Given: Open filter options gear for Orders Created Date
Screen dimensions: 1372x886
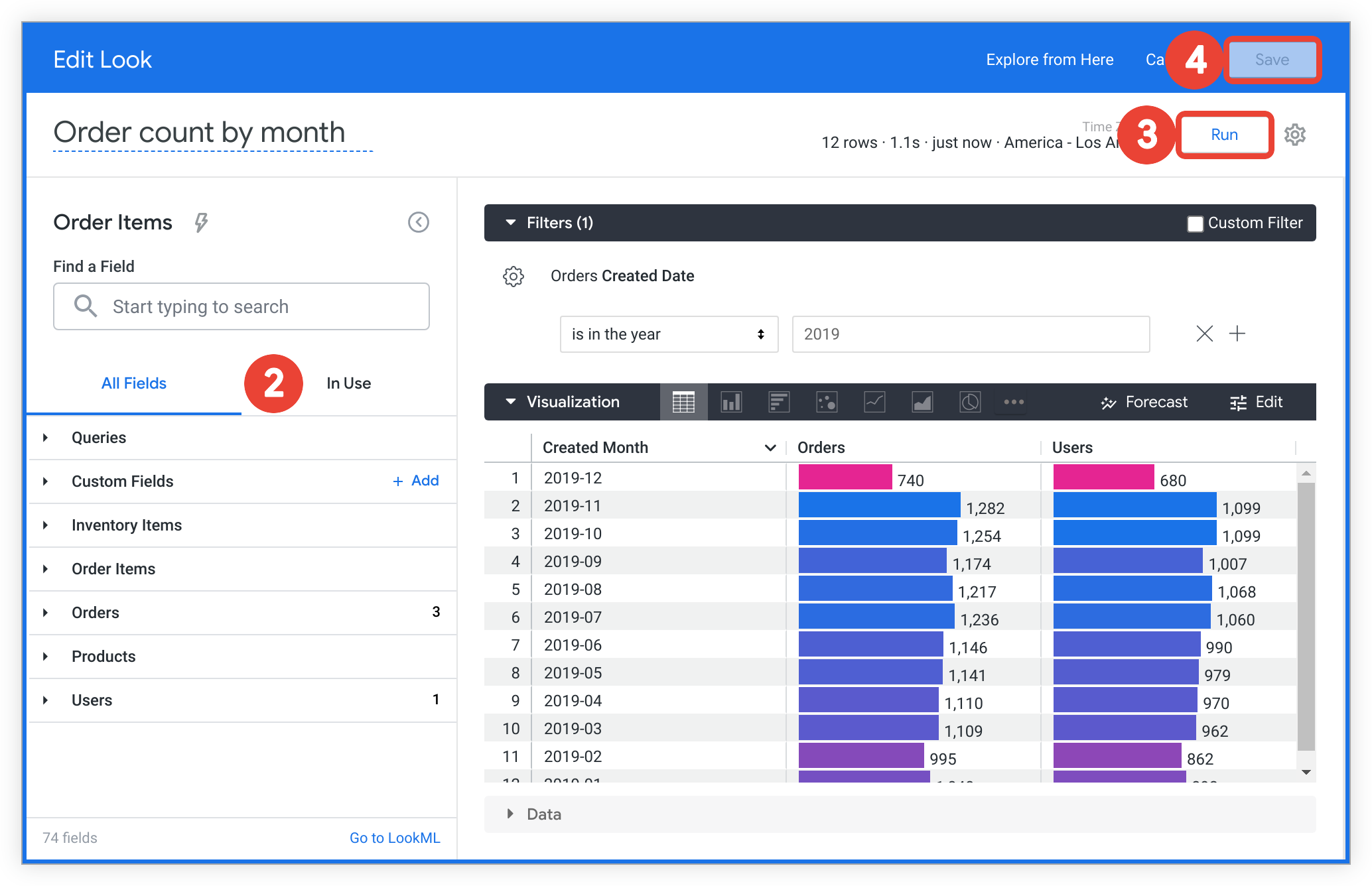Looking at the screenshot, I should click(x=514, y=276).
